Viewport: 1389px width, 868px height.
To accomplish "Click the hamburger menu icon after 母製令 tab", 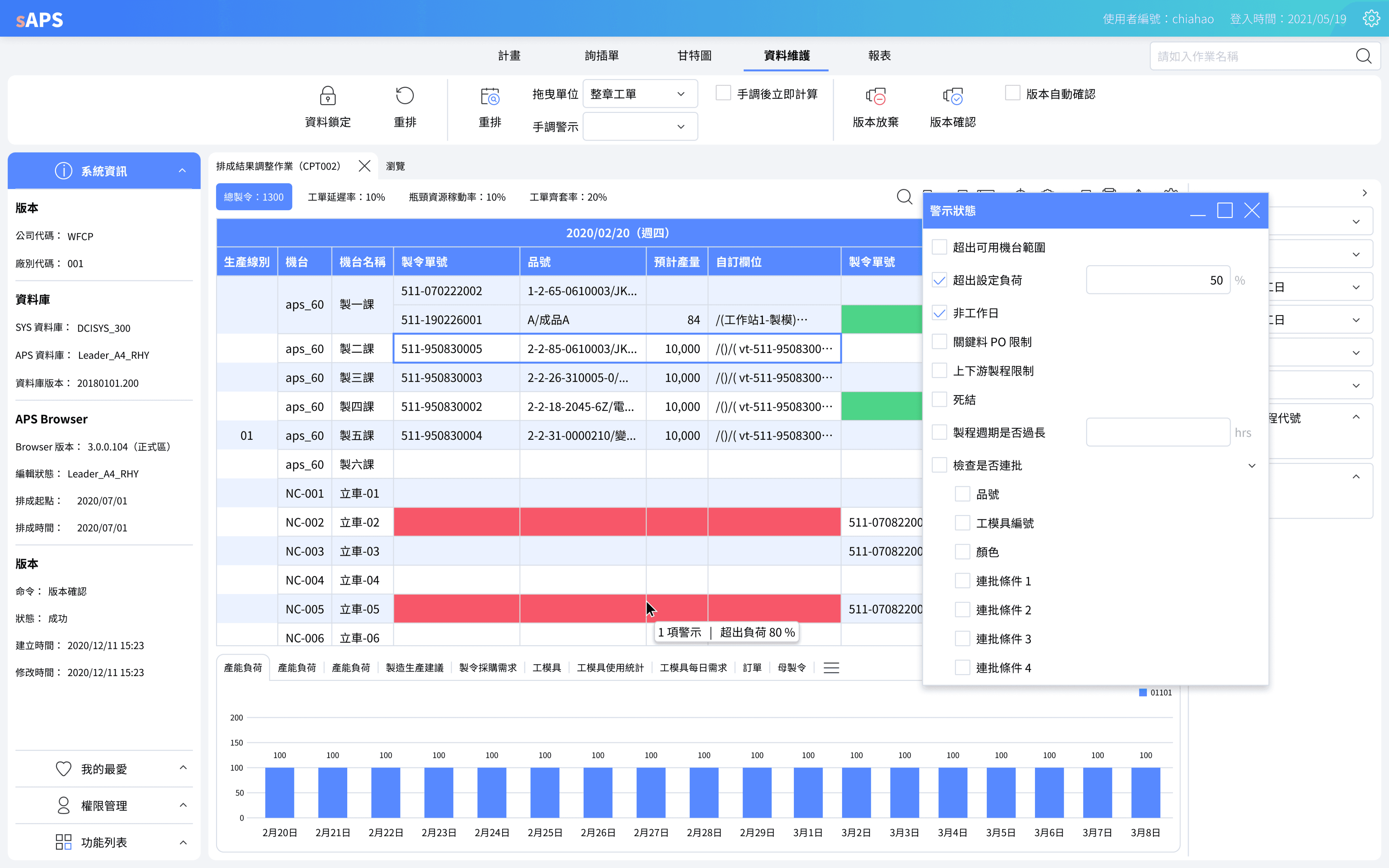I will click(831, 668).
